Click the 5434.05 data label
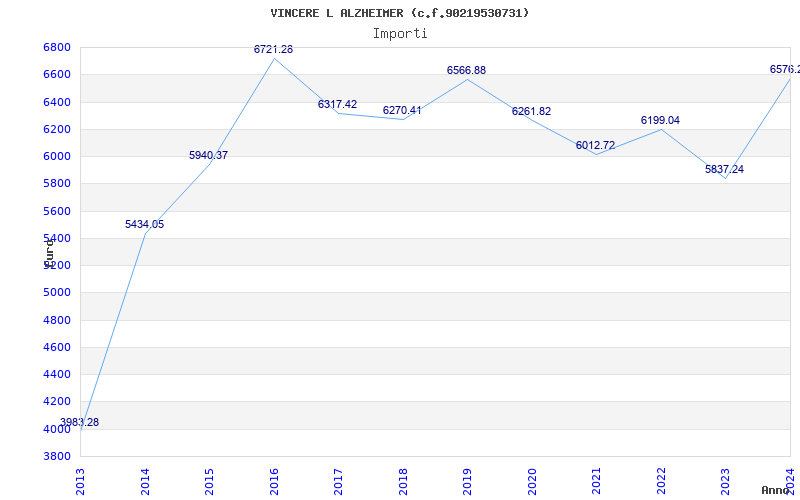 click(144, 224)
